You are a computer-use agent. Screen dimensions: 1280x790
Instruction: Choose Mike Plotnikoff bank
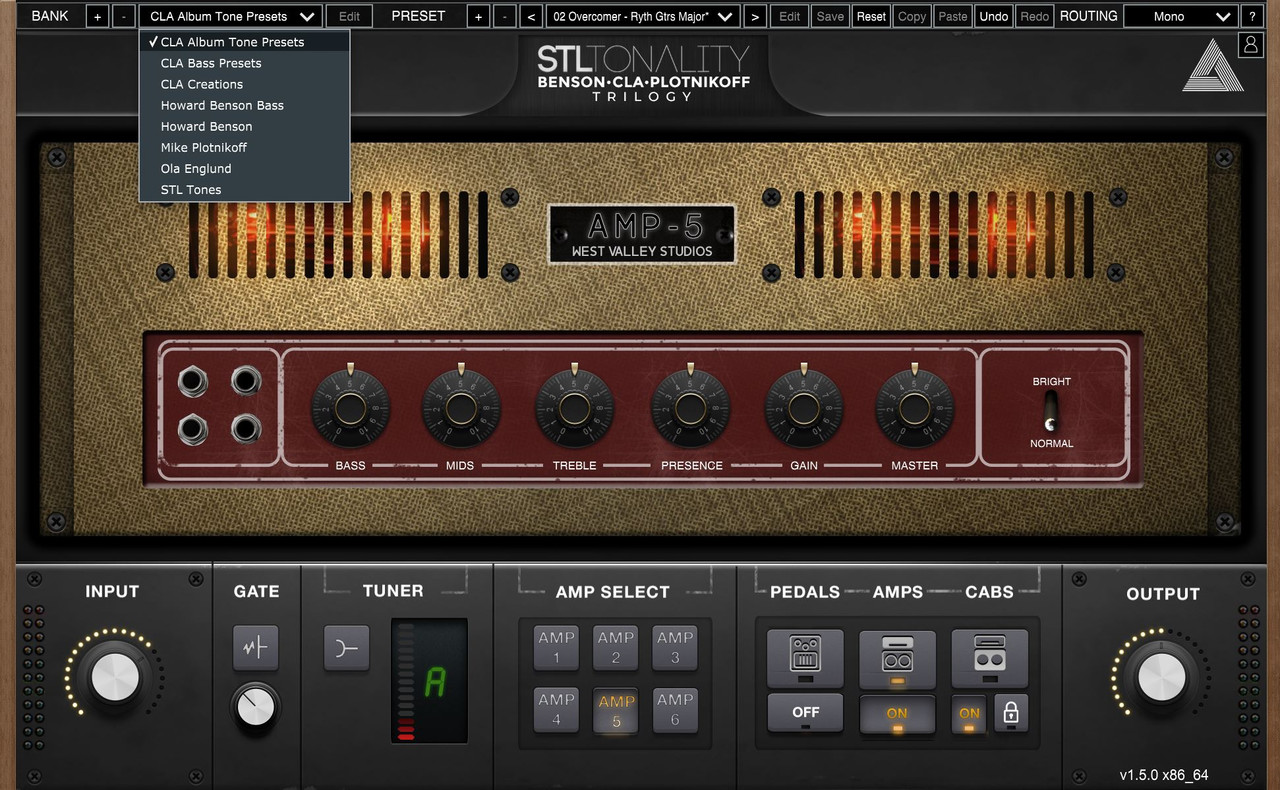[245, 147]
